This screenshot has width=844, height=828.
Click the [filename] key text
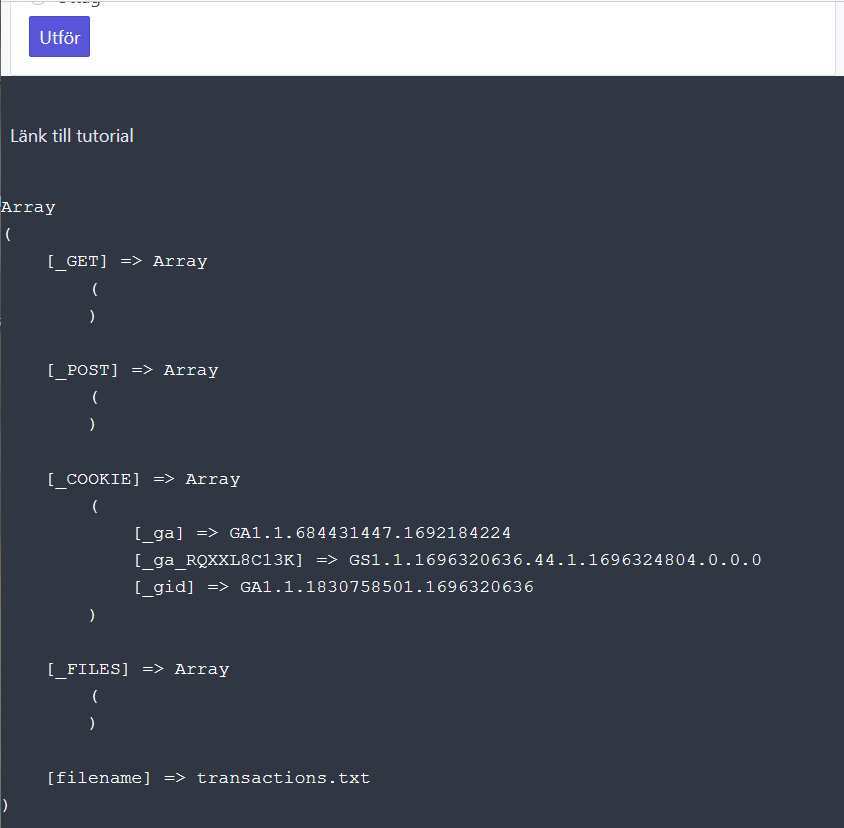(99, 778)
